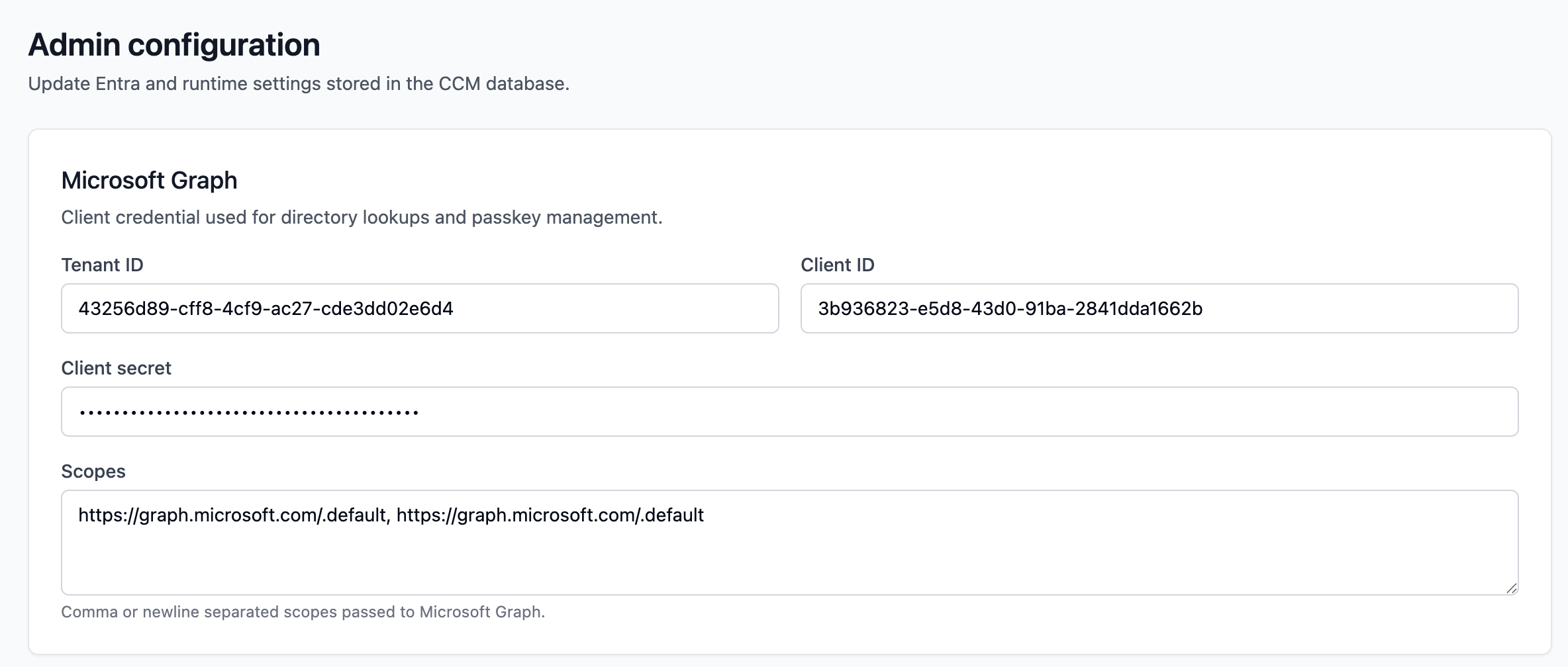Place cursor in the 43256d89 tenant GUID text

click(x=266, y=309)
